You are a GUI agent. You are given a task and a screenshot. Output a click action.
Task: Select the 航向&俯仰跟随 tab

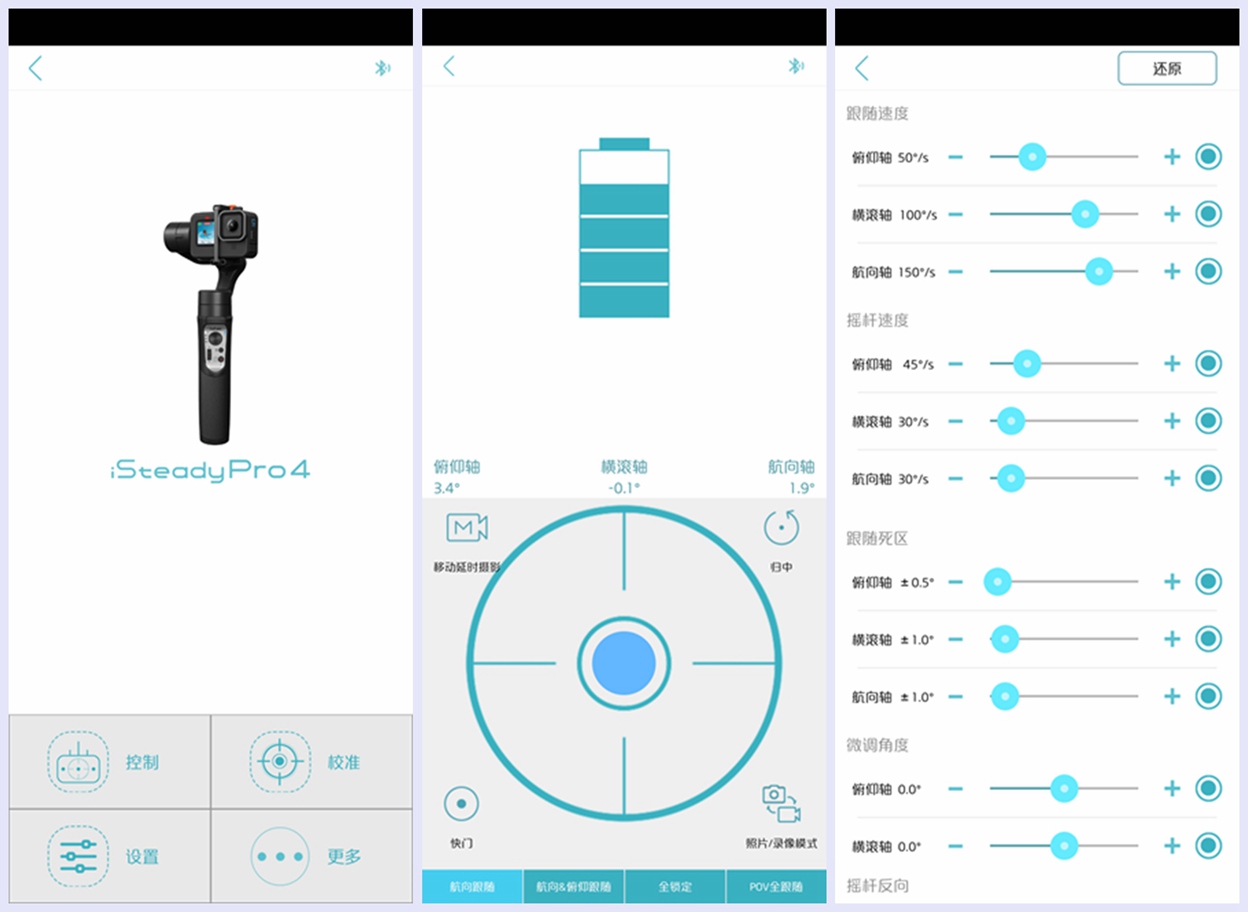tap(574, 886)
